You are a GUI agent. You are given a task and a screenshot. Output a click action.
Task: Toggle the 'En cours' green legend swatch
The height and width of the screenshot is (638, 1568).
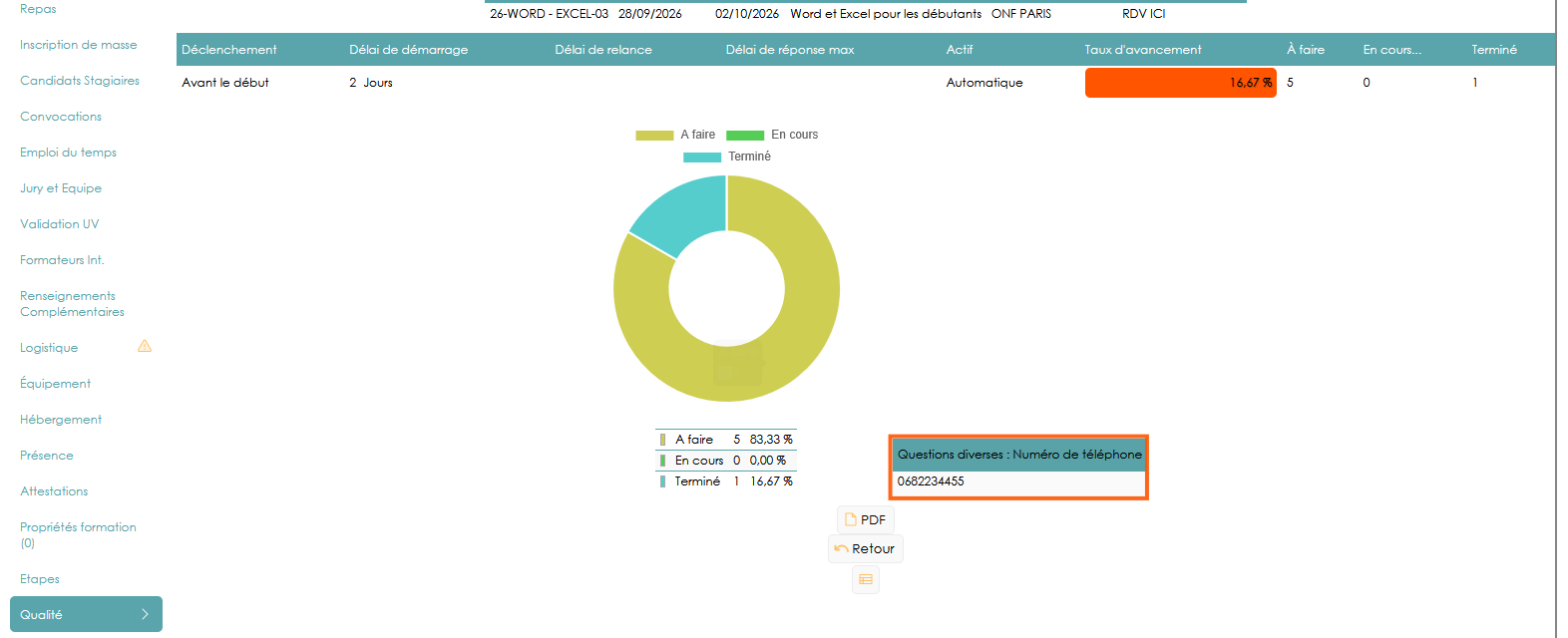(745, 135)
